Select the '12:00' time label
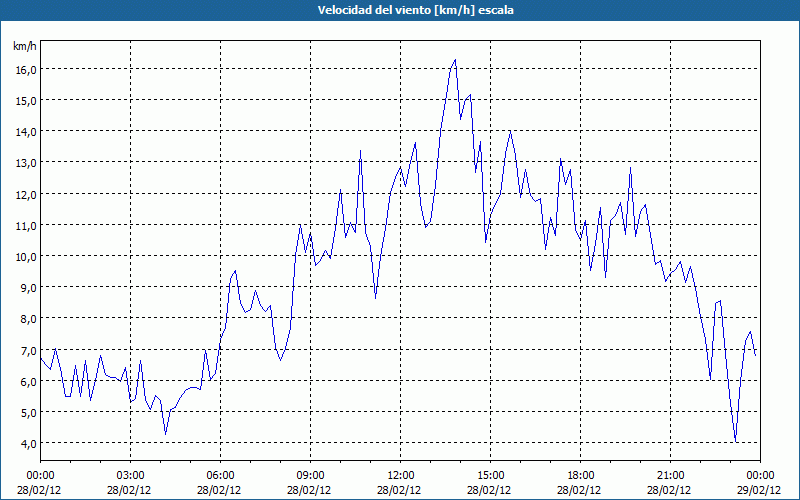800x500 pixels. pyautogui.click(x=401, y=476)
